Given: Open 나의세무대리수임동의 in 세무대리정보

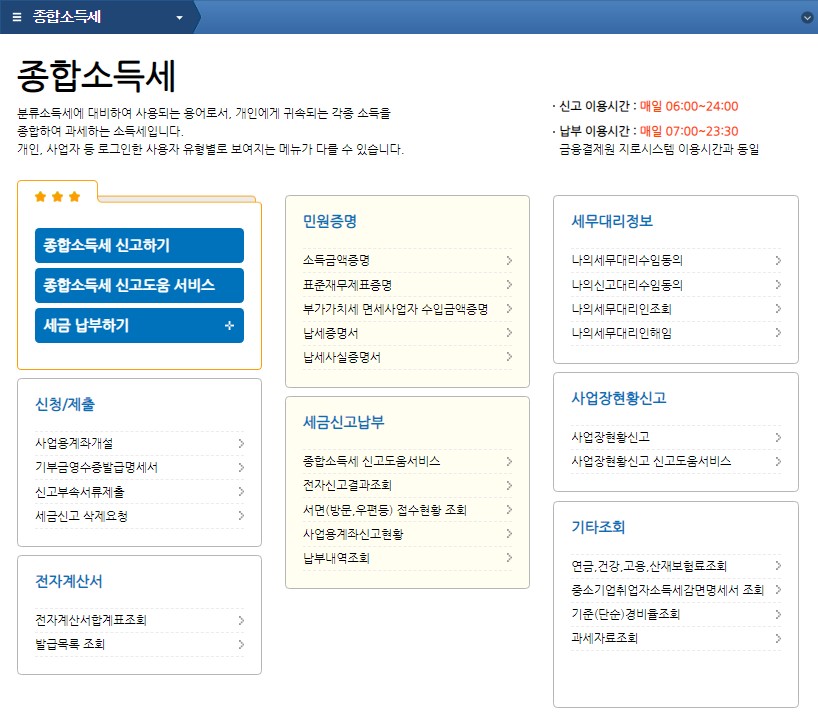Looking at the screenshot, I should click(x=628, y=260).
